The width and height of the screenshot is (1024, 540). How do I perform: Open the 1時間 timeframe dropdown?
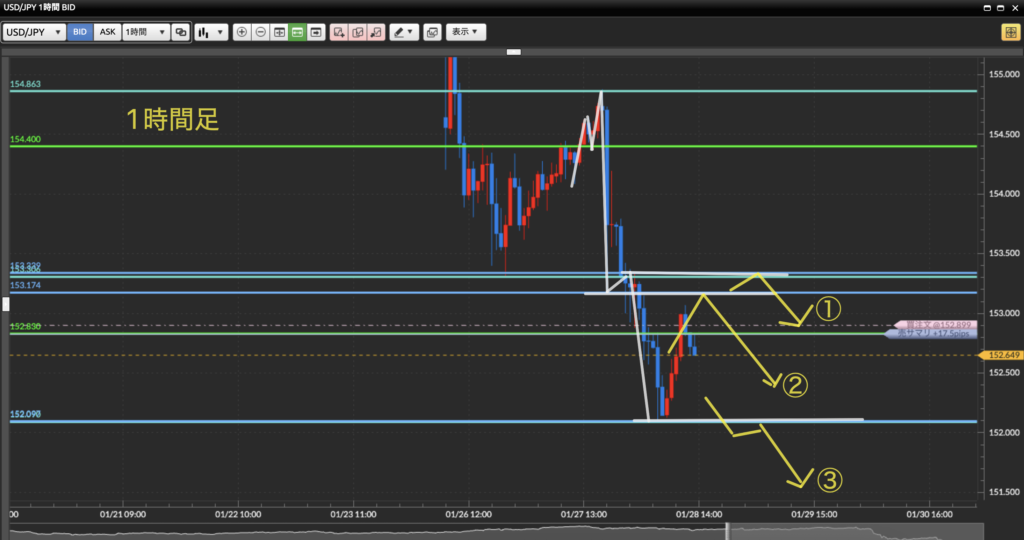145,32
